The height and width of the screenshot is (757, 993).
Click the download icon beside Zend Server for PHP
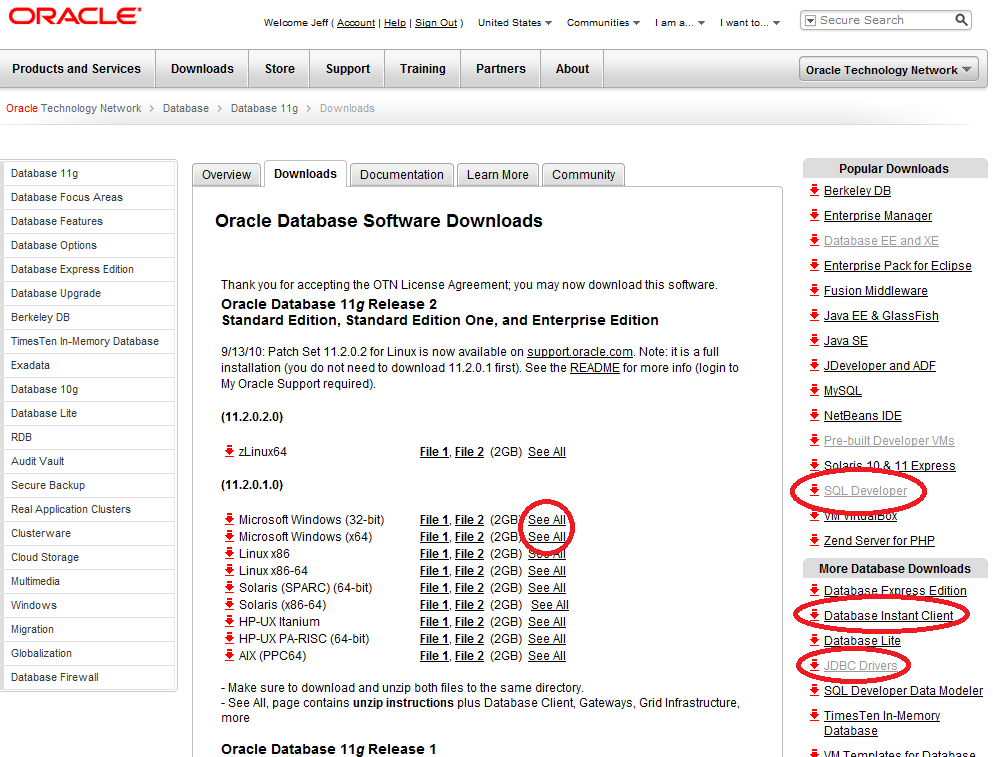coord(814,540)
